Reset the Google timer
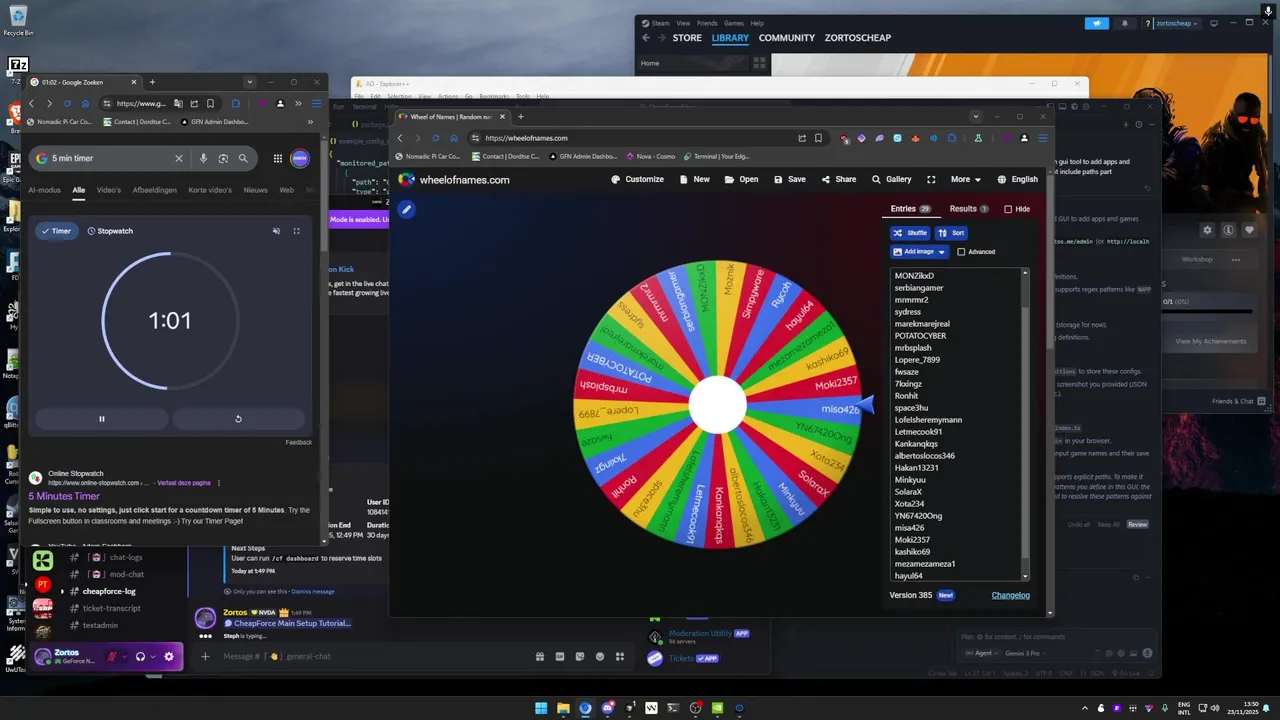The width and height of the screenshot is (1280, 720). coord(238,419)
